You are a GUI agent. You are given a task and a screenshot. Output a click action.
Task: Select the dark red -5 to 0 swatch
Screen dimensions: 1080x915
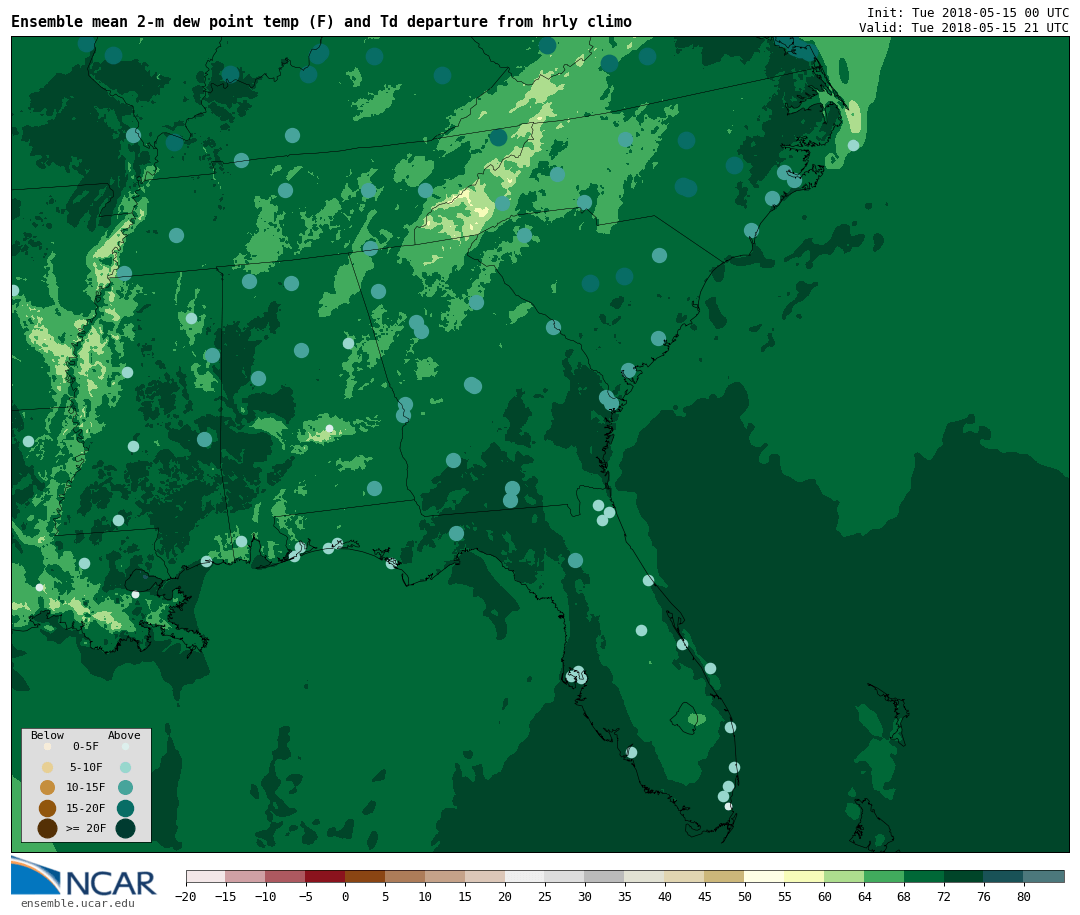click(325, 877)
